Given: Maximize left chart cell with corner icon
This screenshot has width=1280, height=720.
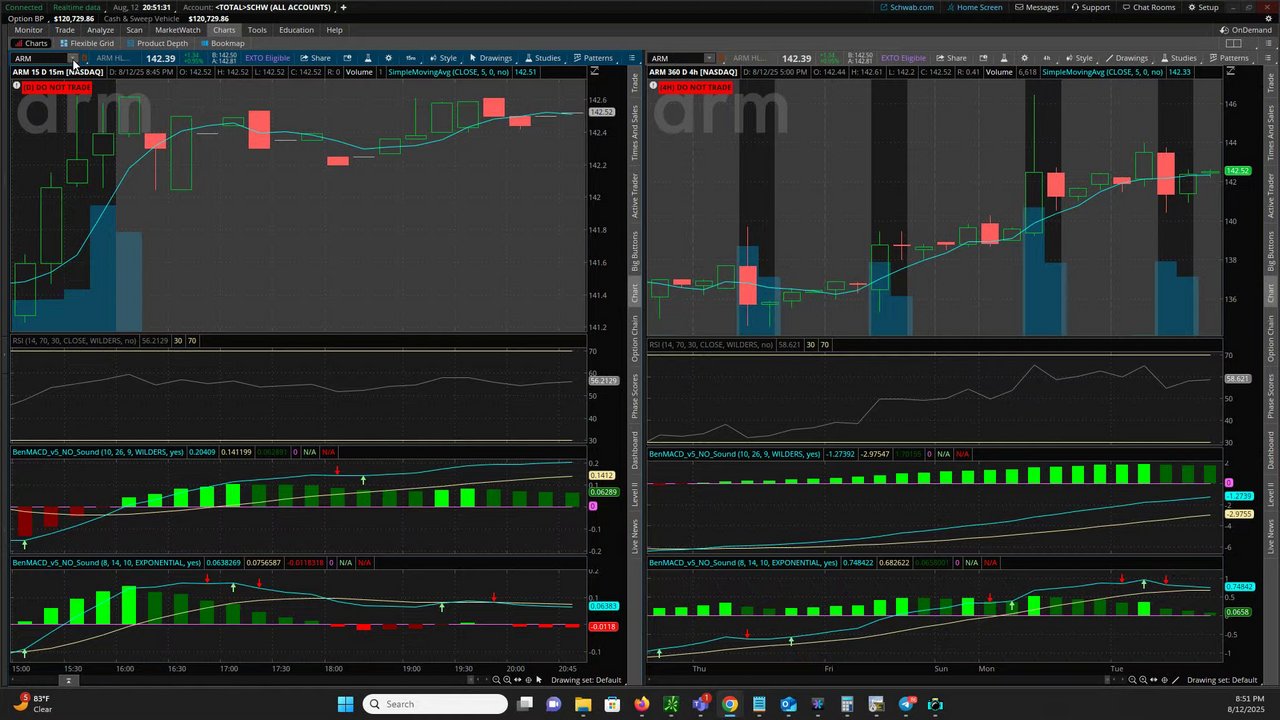Looking at the screenshot, I should click(x=595, y=70).
